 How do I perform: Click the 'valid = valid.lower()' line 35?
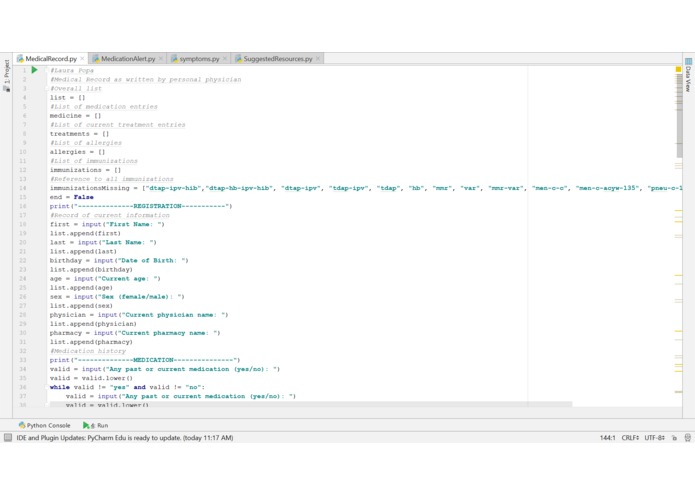click(x=91, y=378)
